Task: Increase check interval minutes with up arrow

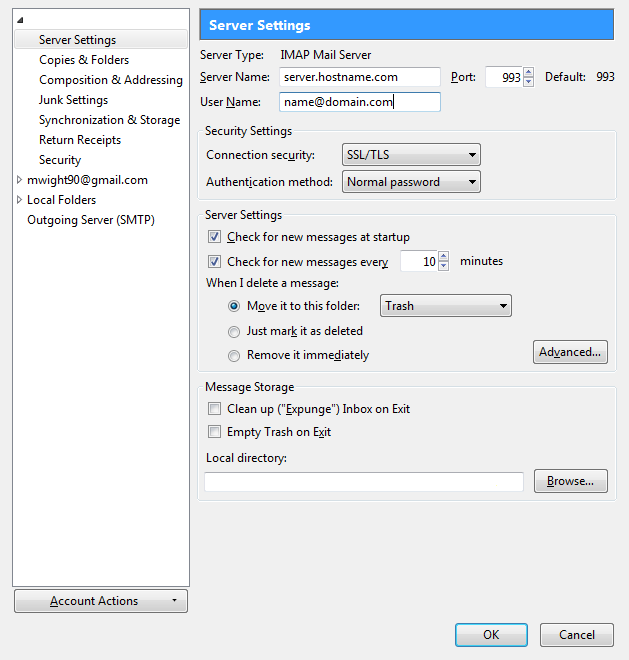Action: [443, 257]
